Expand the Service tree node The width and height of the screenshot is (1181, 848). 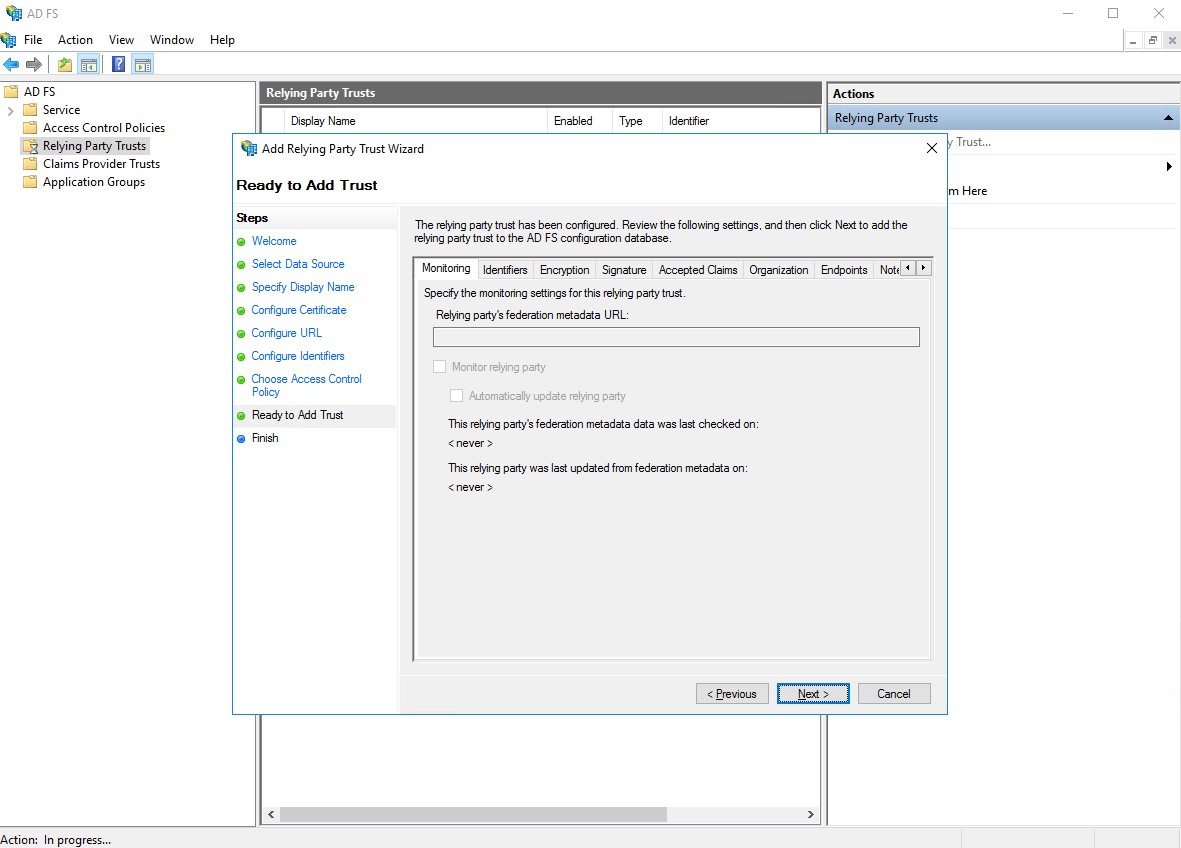pos(11,110)
